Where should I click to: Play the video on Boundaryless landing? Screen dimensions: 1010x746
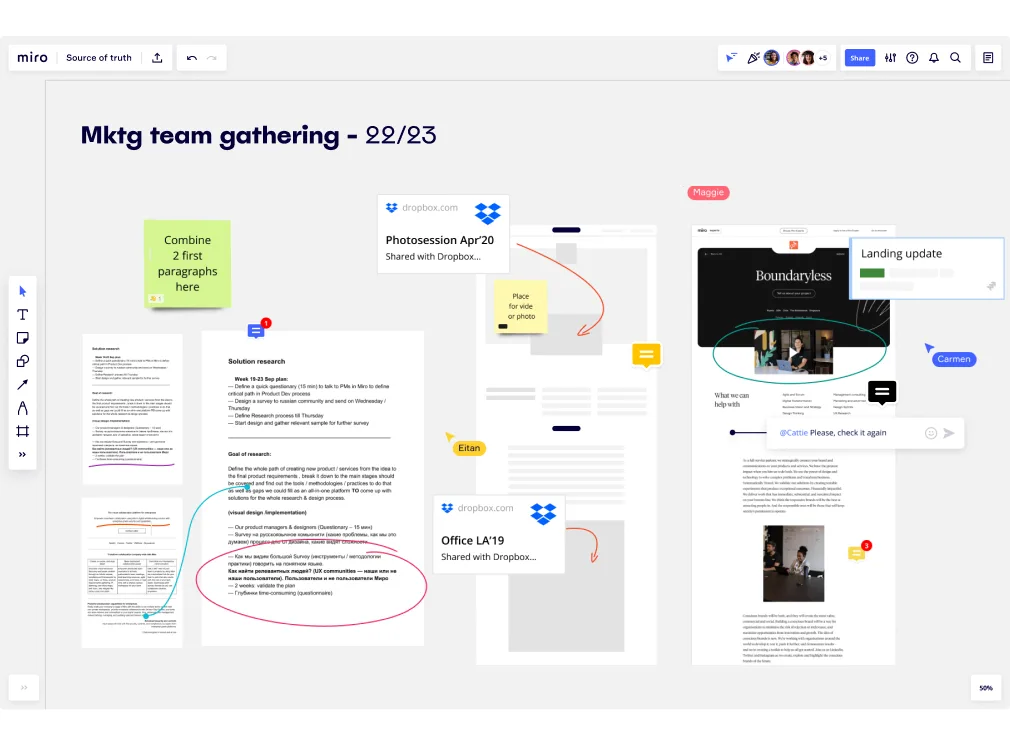tap(794, 352)
